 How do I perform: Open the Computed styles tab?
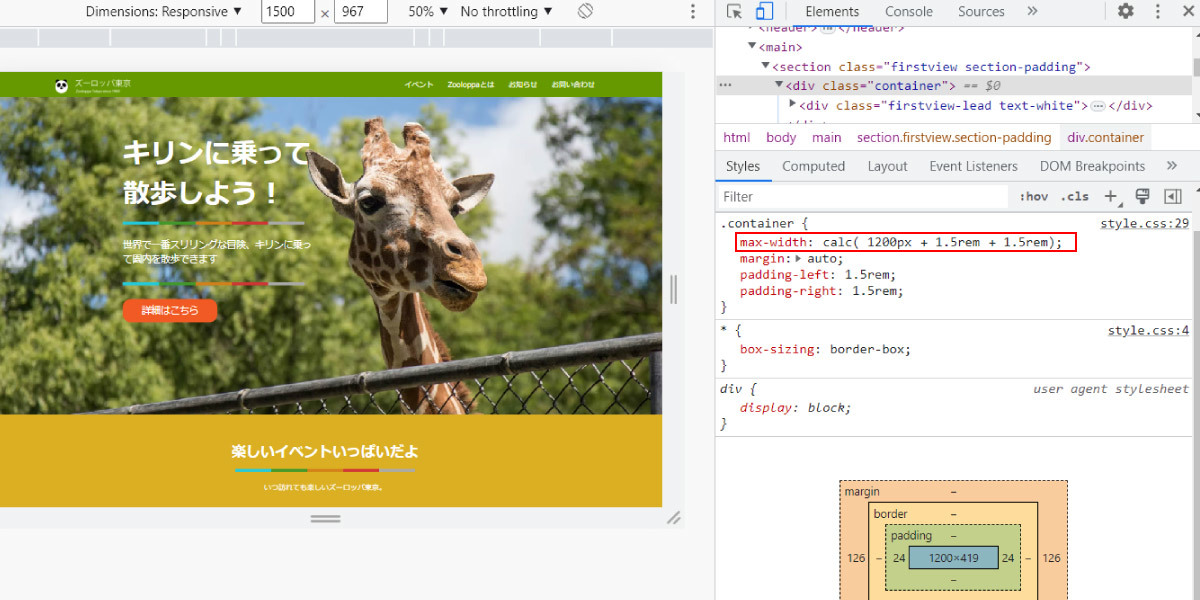pyautogui.click(x=814, y=166)
